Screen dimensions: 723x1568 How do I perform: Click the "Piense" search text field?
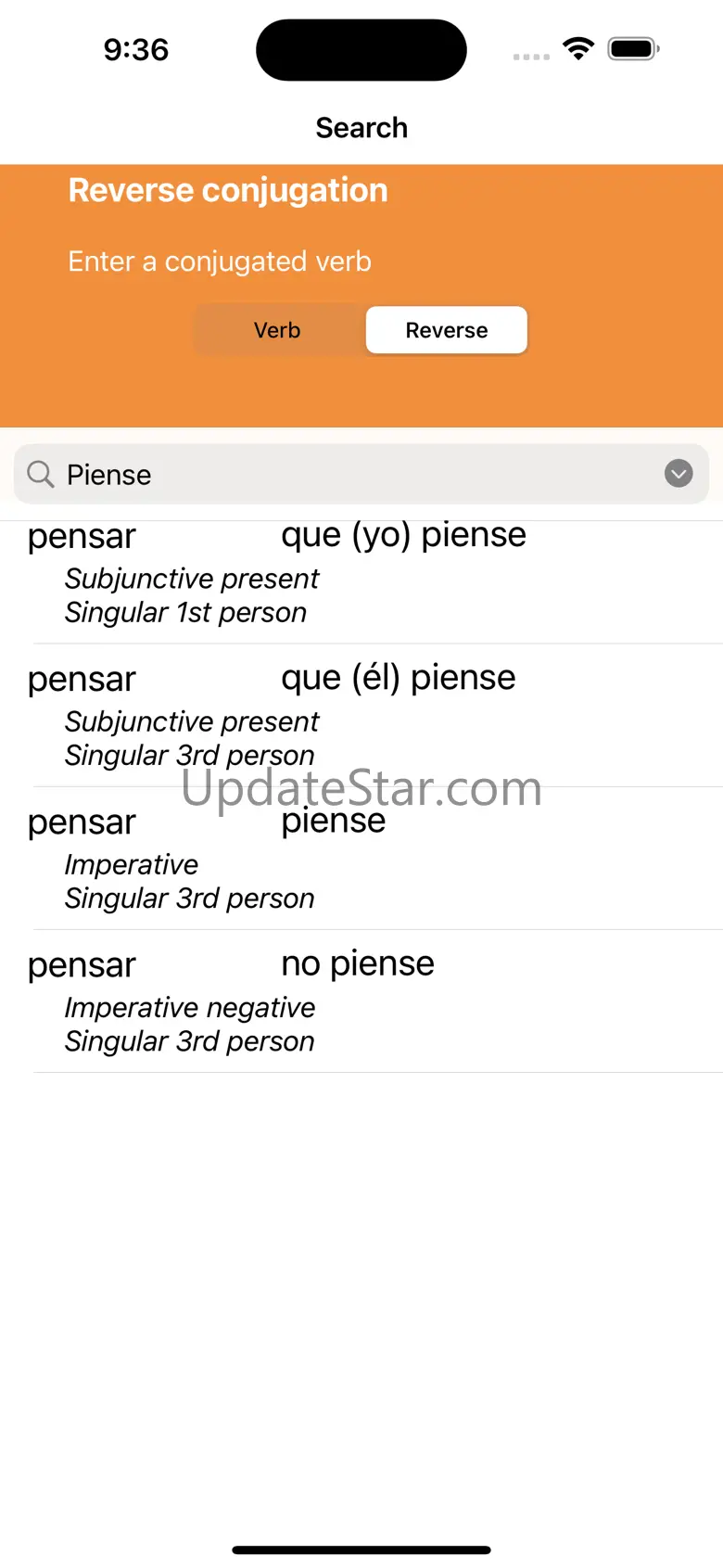pos(352,475)
